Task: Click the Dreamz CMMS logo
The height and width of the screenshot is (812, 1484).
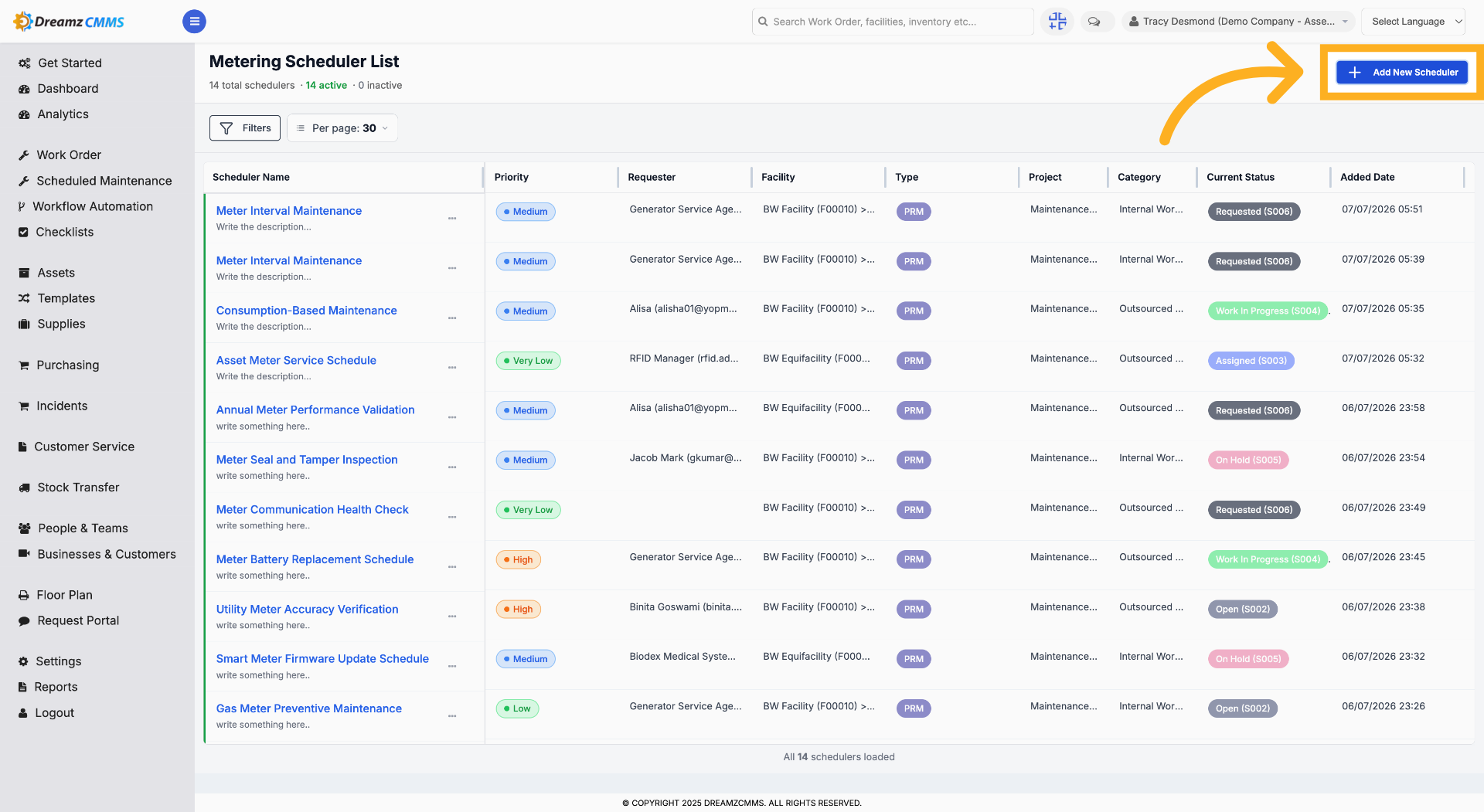Action: point(70,22)
